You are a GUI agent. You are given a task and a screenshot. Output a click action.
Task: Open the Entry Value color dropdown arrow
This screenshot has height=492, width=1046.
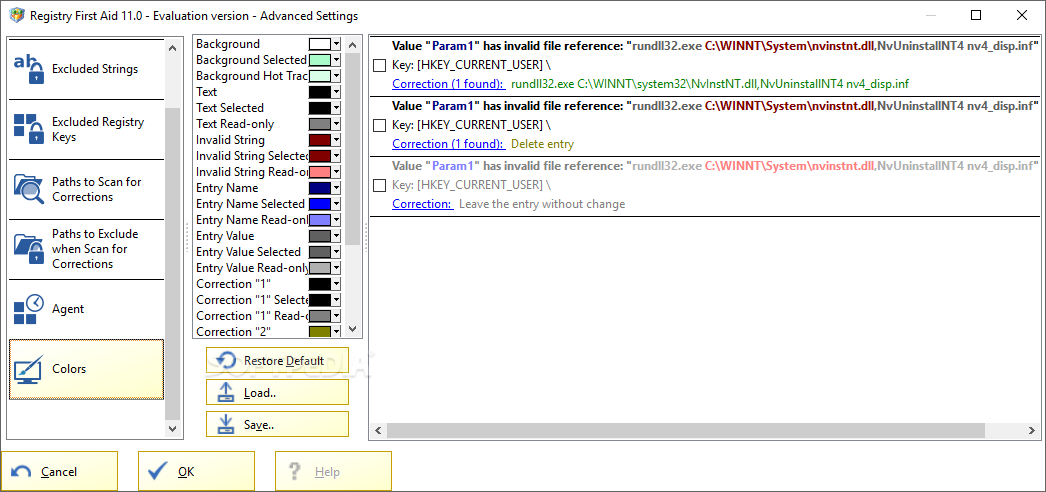pos(336,236)
